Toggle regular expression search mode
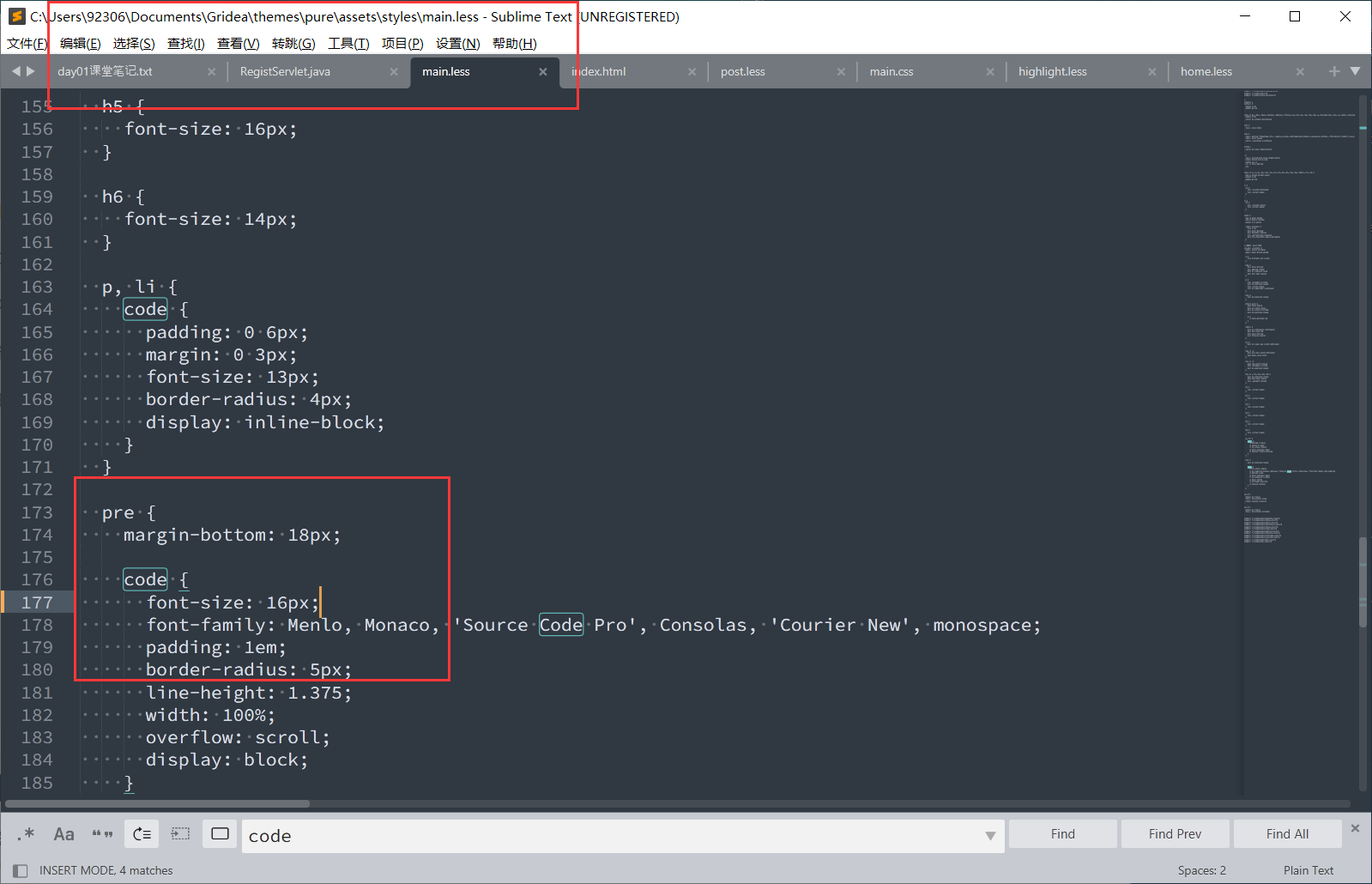Viewport: 1372px width, 884px height. (26, 834)
